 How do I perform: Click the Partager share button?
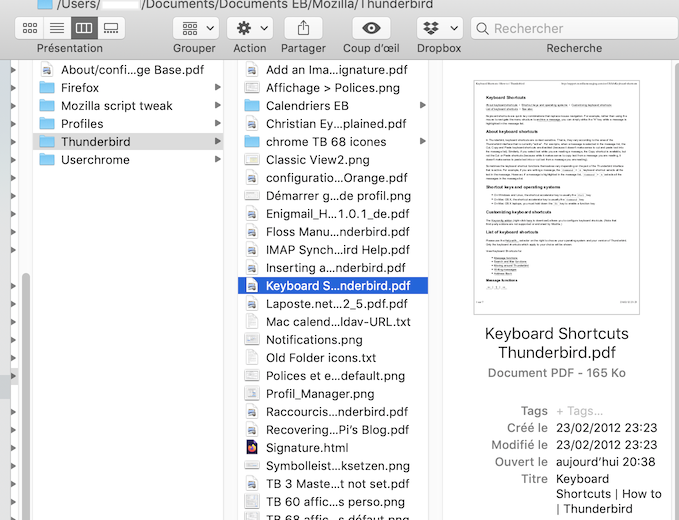(x=303, y=28)
